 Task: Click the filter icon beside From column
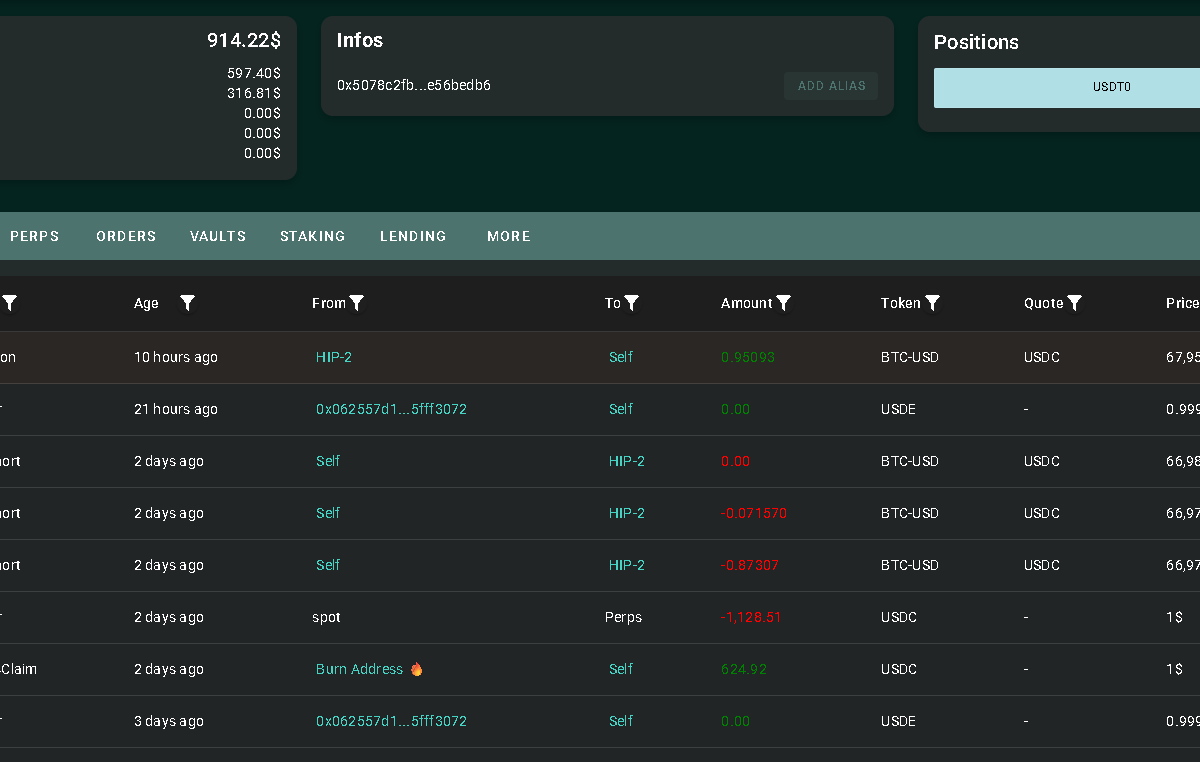click(x=356, y=303)
